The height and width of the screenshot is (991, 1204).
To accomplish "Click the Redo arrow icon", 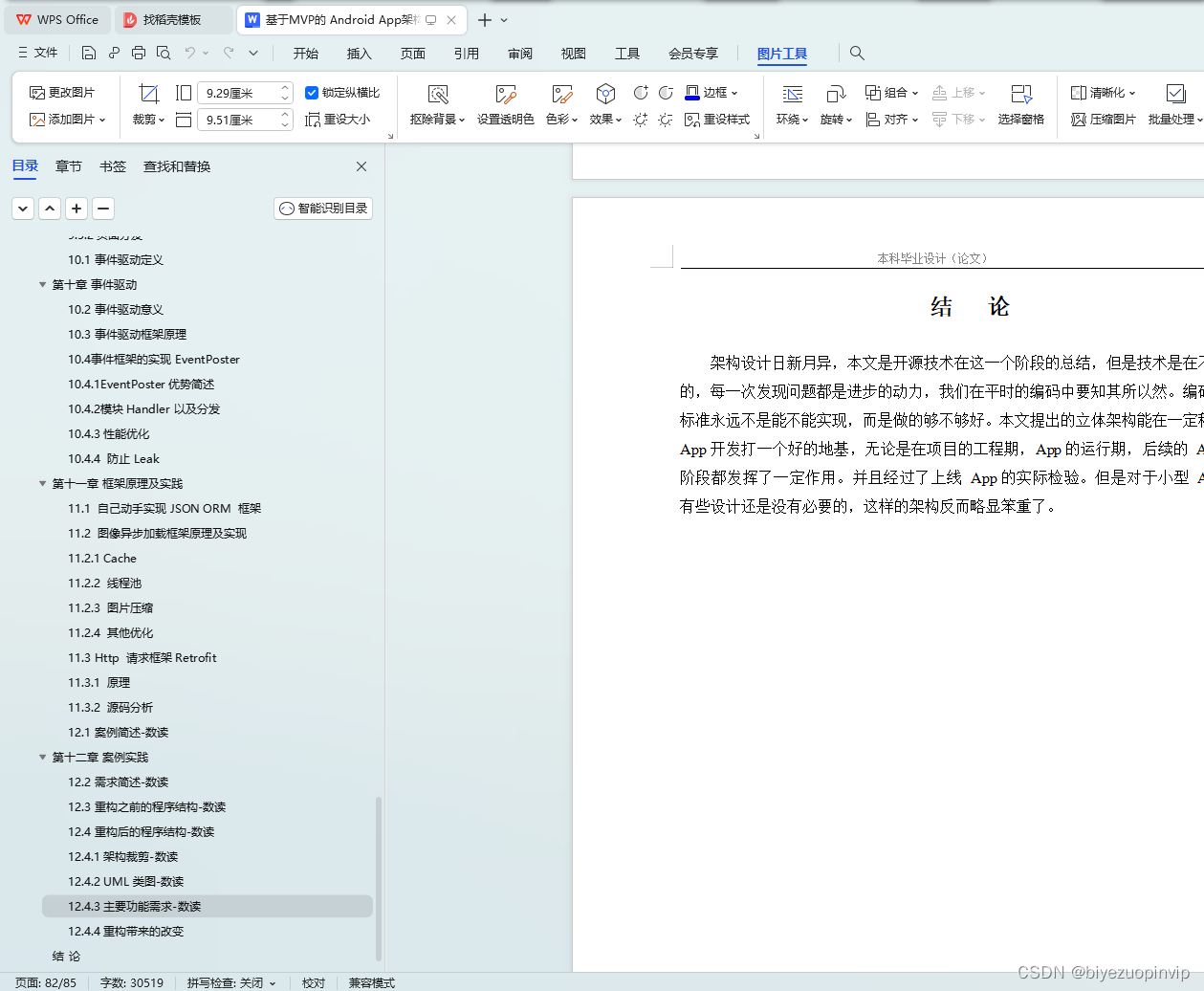I will [229, 53].
